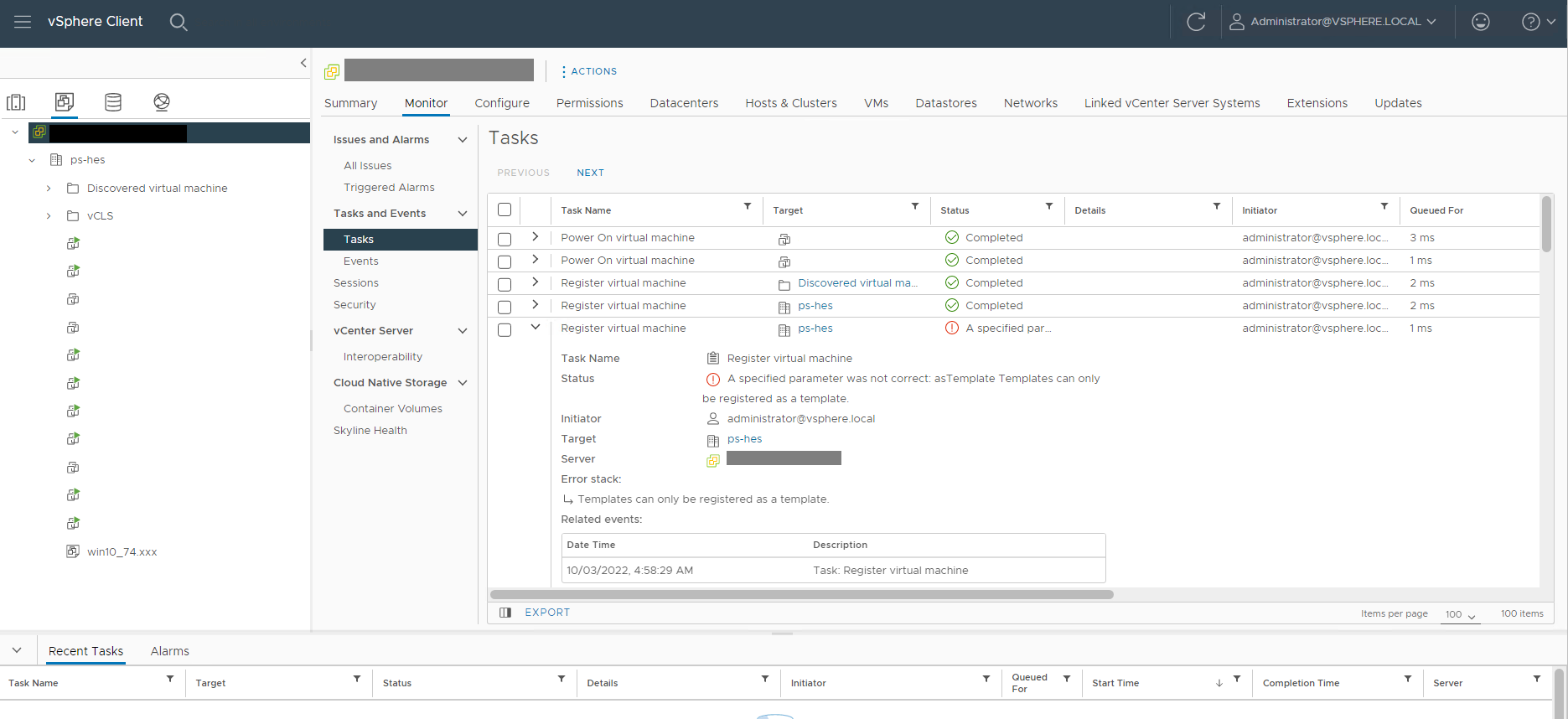
Task: Click the tasks grid vertical scrollbar
Action: pos(1546,224)
